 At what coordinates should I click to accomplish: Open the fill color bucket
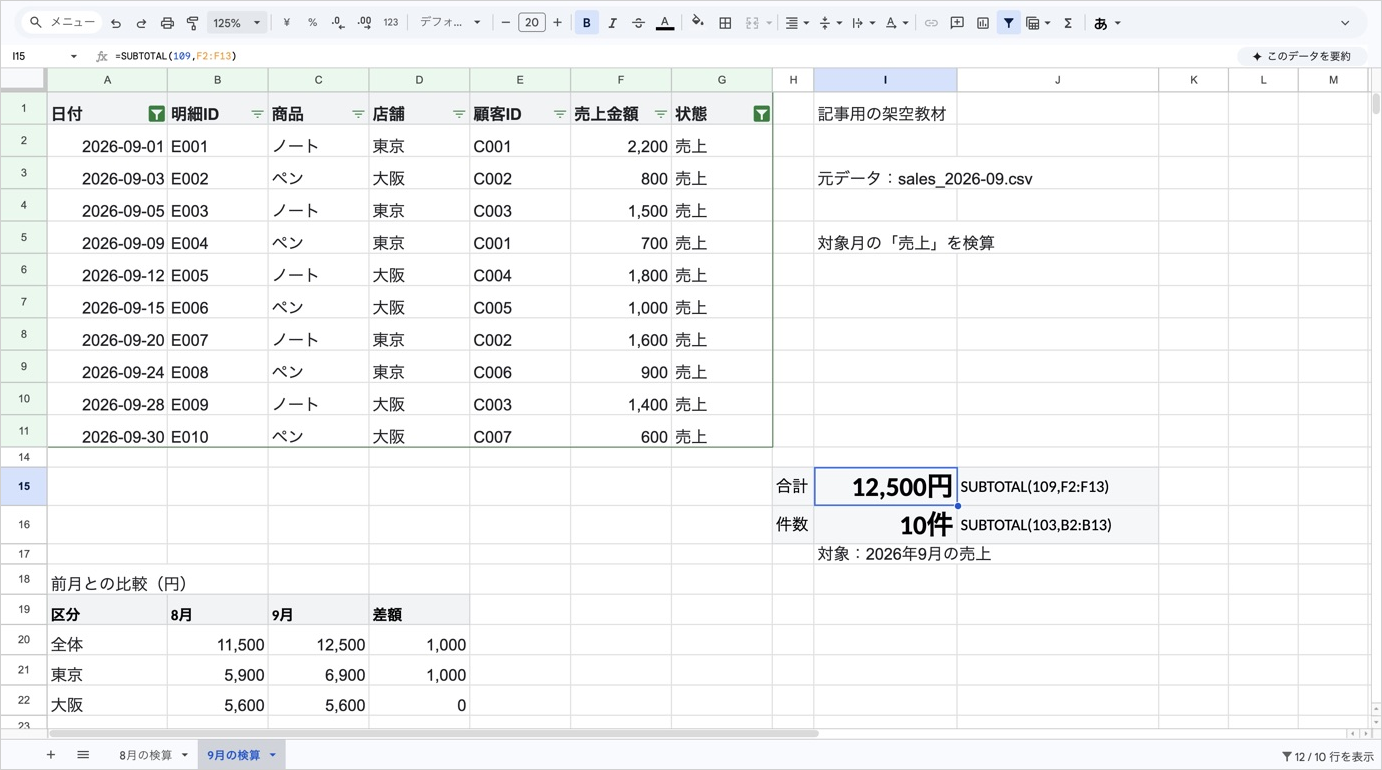pyautogui.click(x=698, y=23)
